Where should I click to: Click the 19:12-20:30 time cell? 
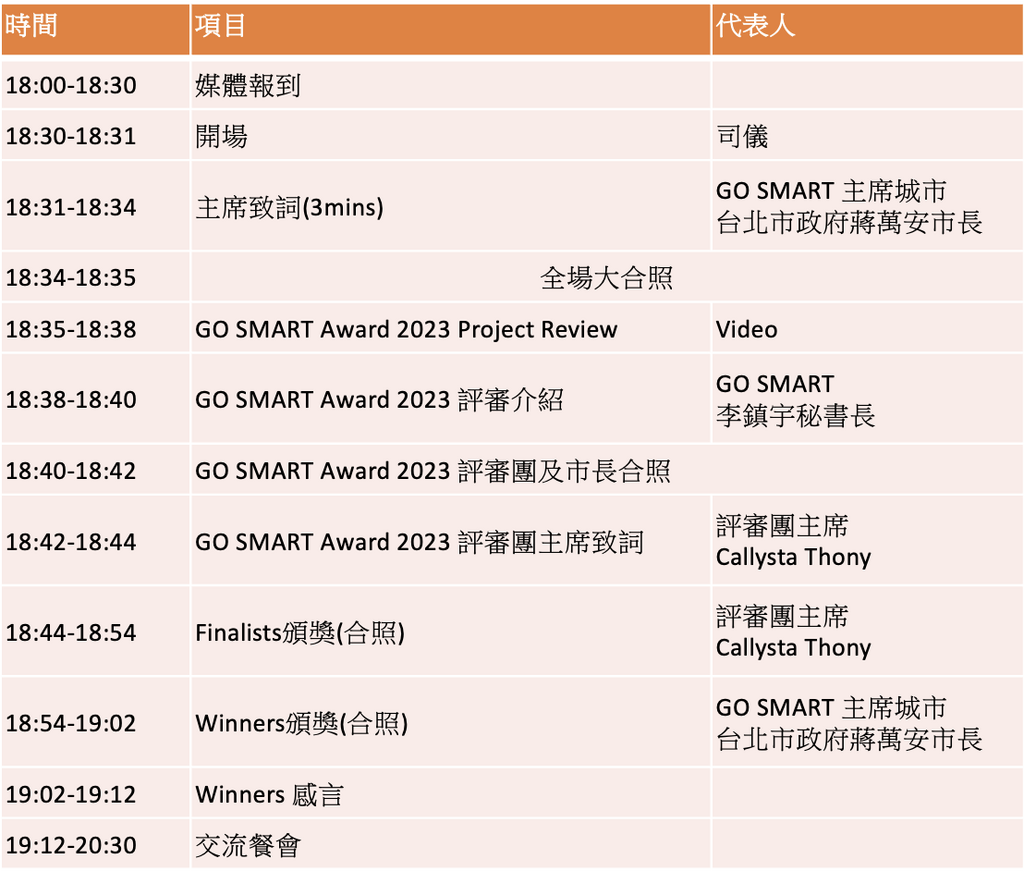(71, 846)
